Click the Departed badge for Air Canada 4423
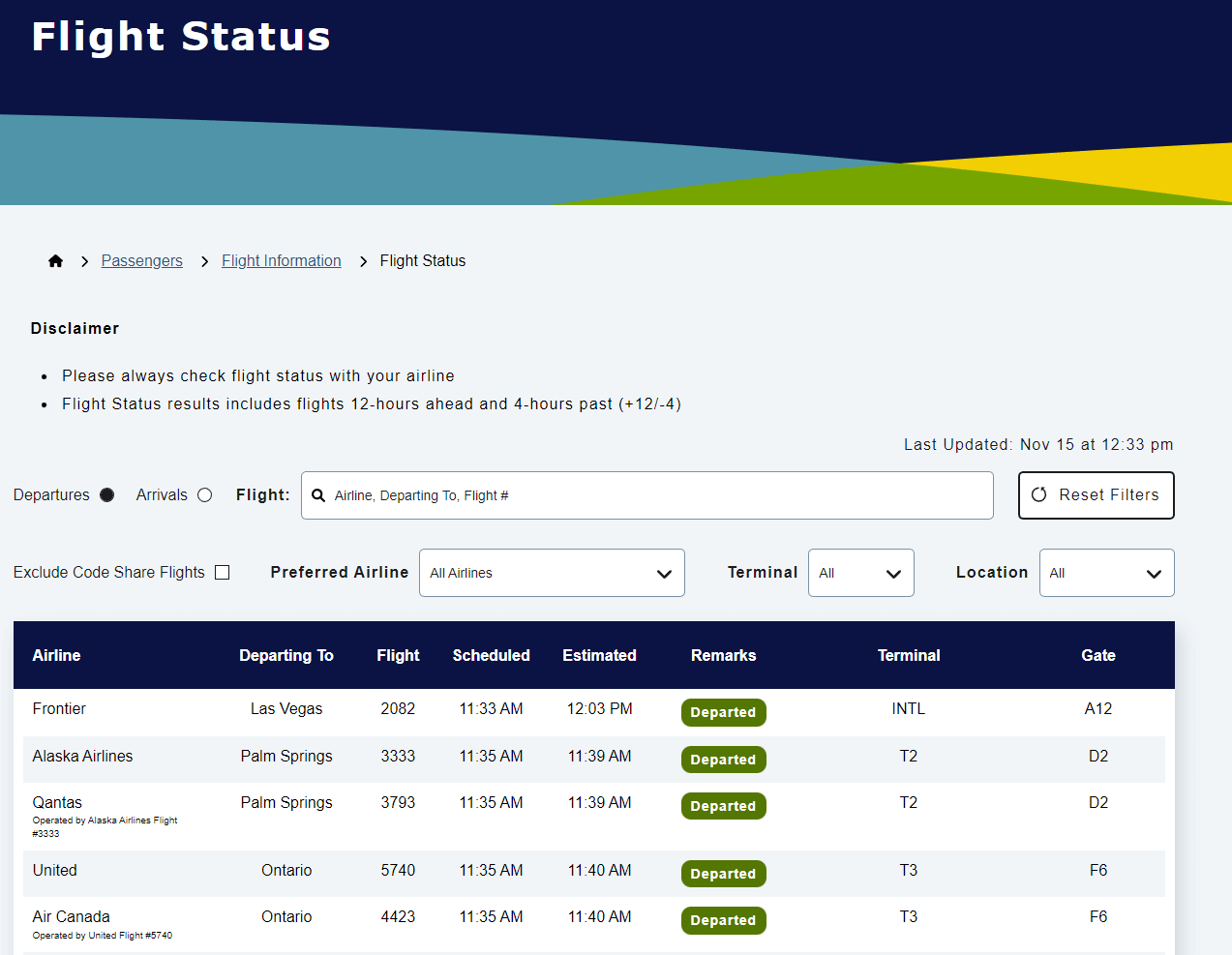Image resolution: width=1232 pixels, height=955 pixels. (x=723, y=920)
